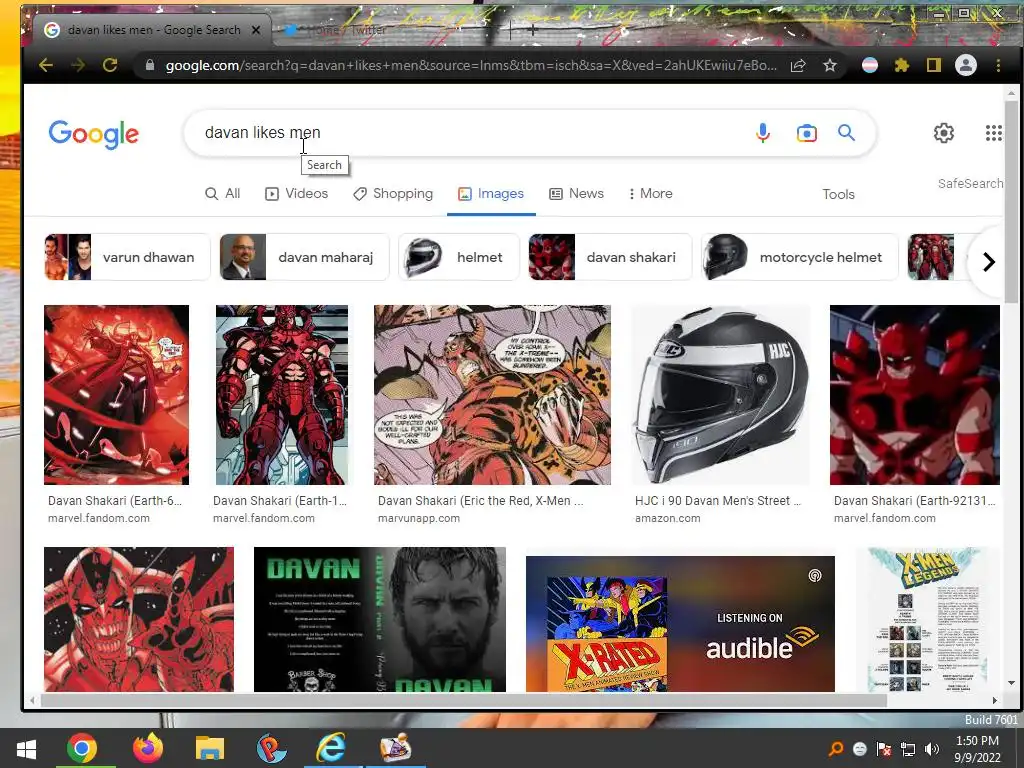1024x768 pixels.
Task: Open the red demon faces thumbnail in second row
Action: click(x=138, y=620)
